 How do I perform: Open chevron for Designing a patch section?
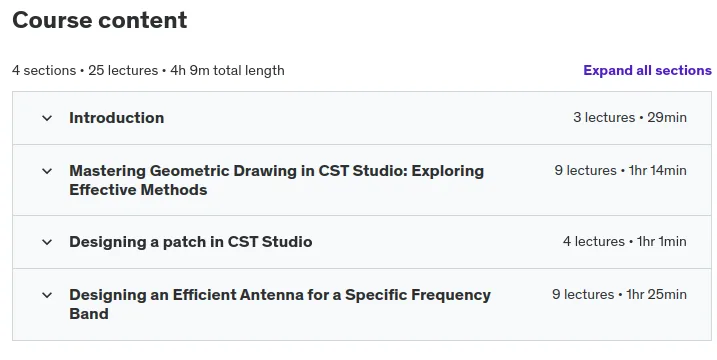coord(47,242)
